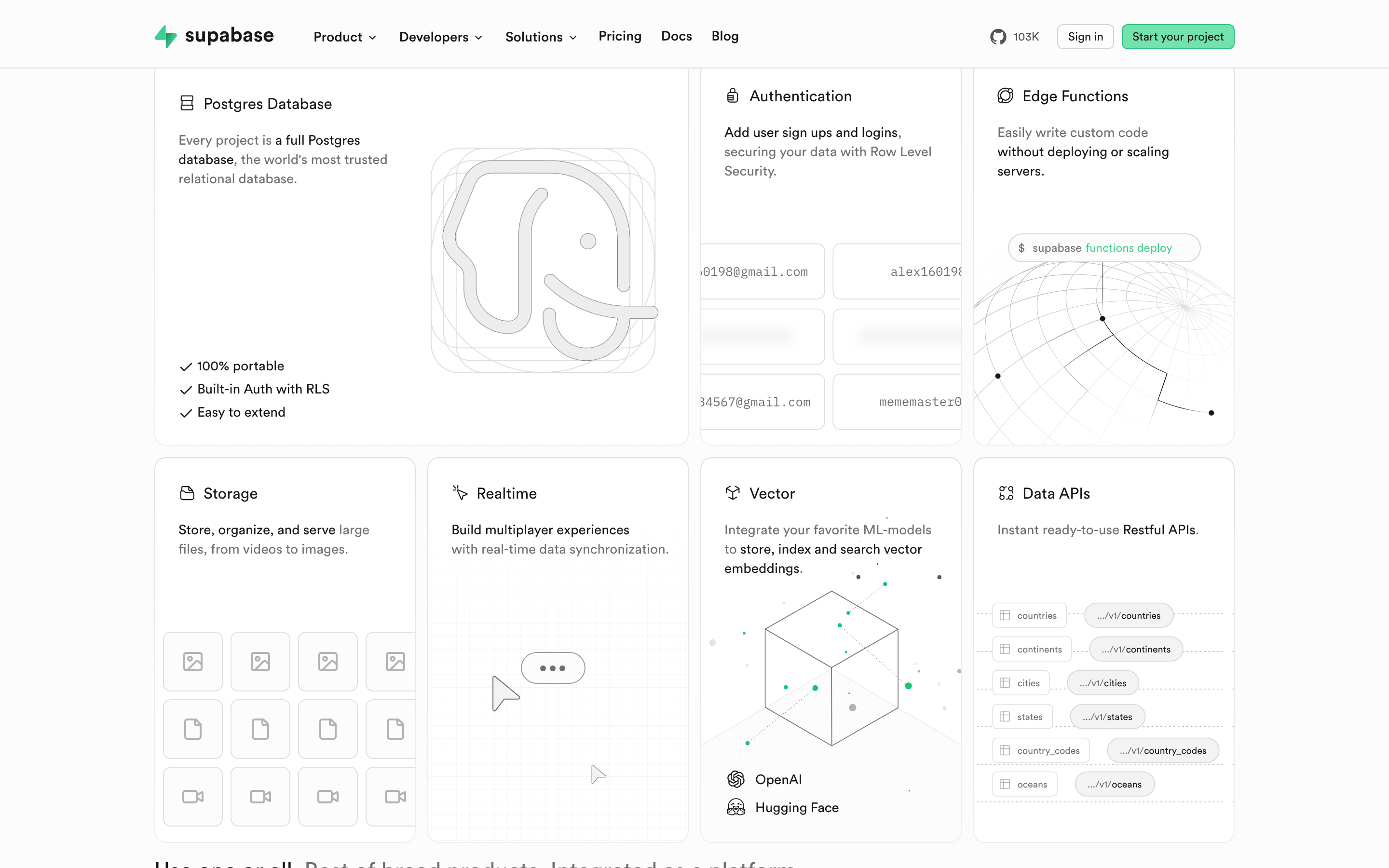
Task: Click the alex16019 email field
Action: coord(897,271)
